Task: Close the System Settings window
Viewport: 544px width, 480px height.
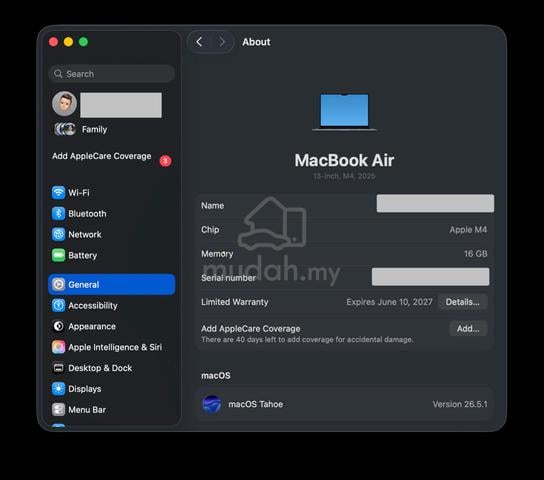Action: (x=53, y=42)
